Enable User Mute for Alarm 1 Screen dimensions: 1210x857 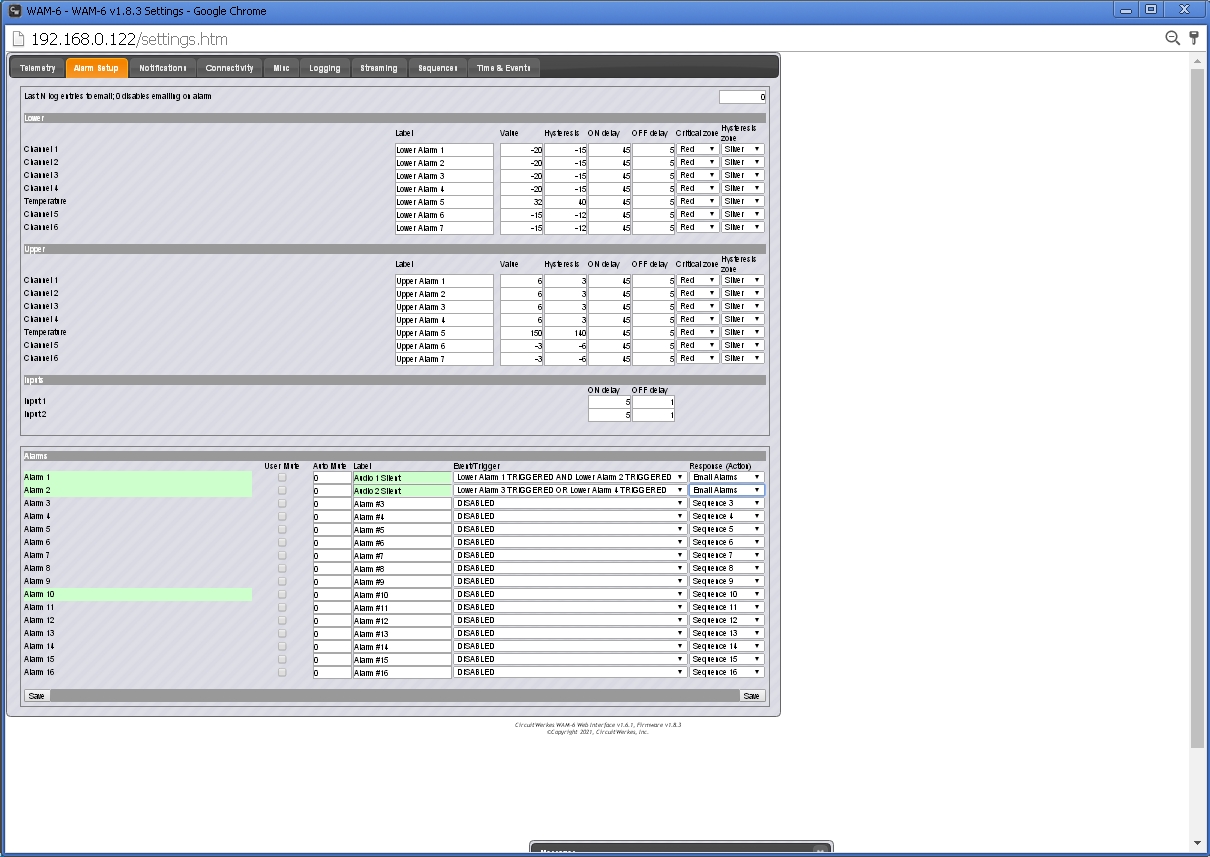[282, 477]
